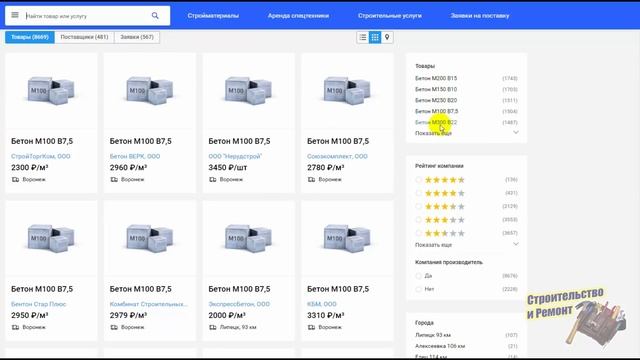The height and width of the screenshot is (360, 640).
Task: Select the rating radio with count 136
Action: coord(418,180)
